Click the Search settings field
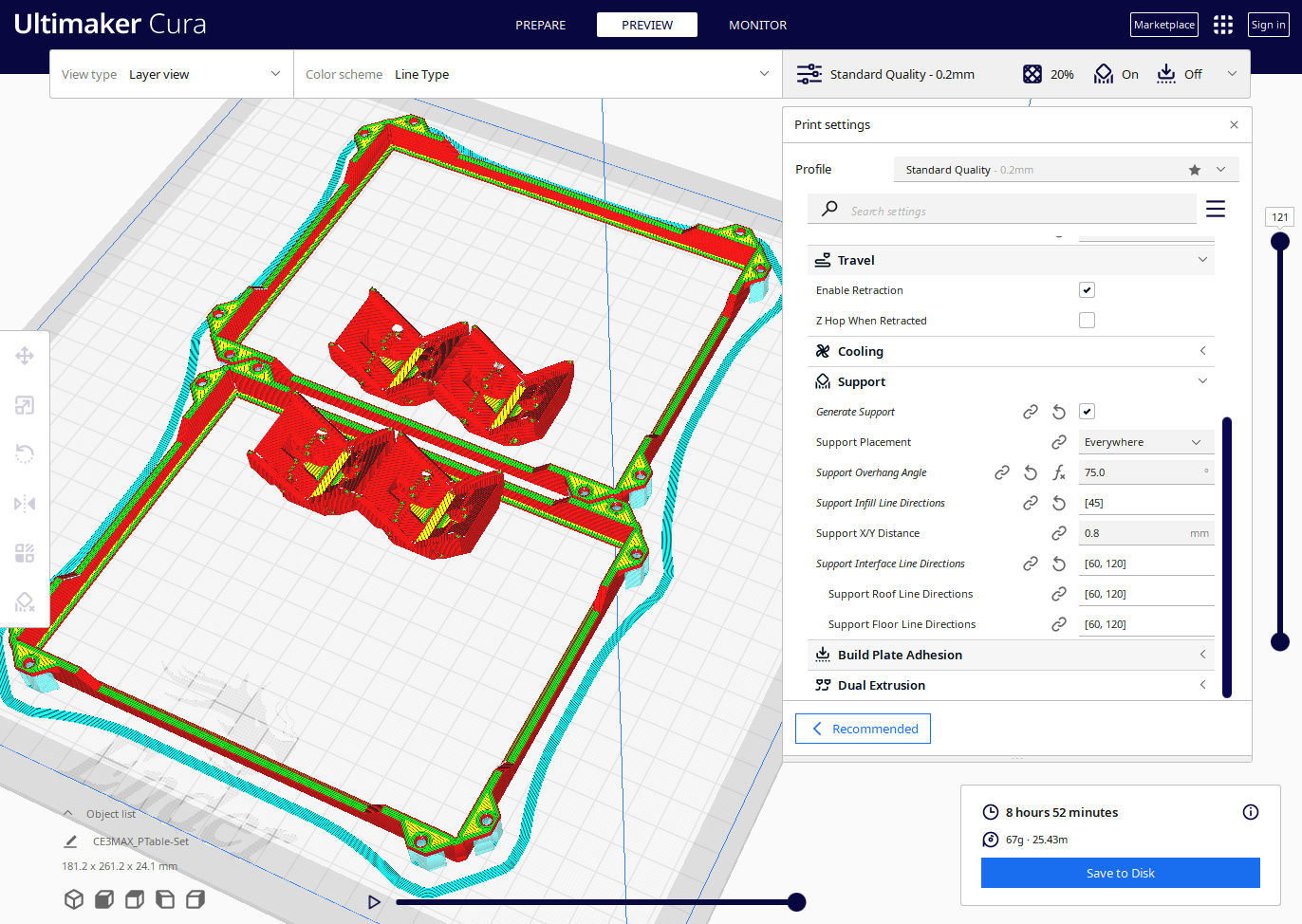 click(x=1002, y=211)
